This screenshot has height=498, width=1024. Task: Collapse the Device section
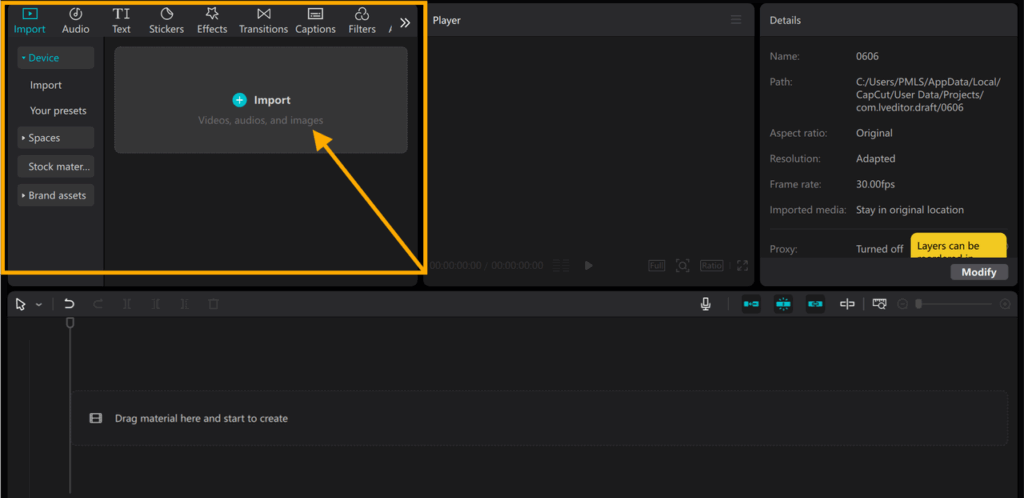[56, 57]
